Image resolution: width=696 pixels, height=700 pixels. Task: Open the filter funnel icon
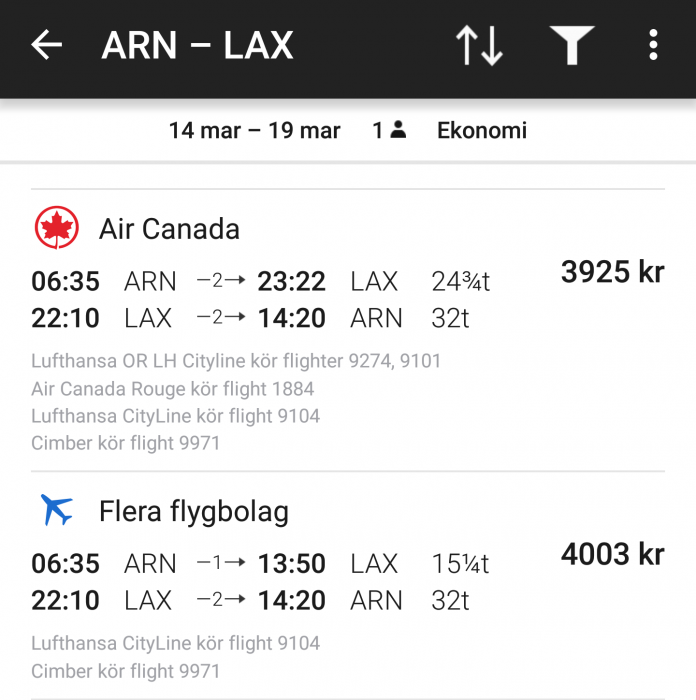[x=572, y=46]
